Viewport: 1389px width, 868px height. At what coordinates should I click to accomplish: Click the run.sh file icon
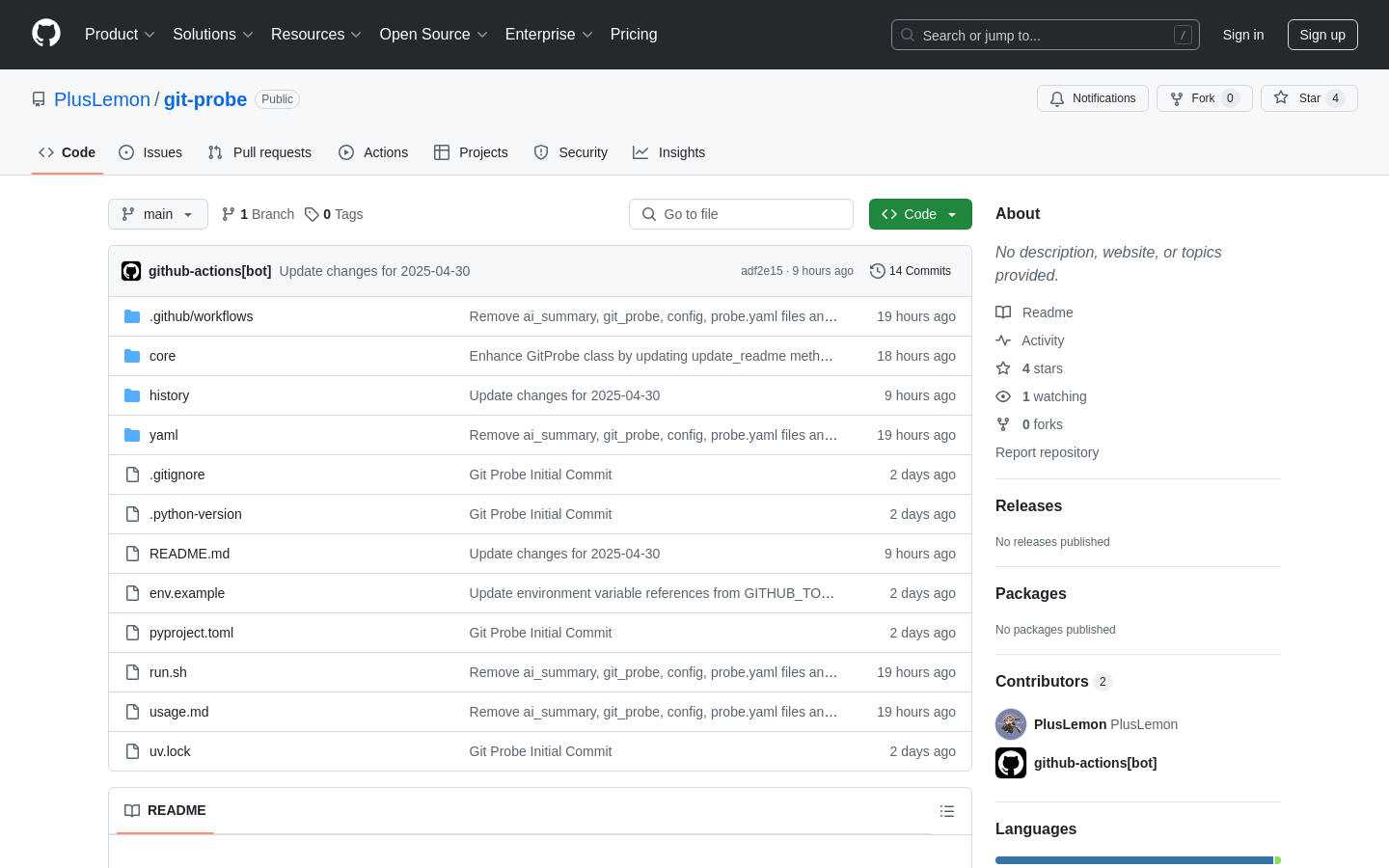pos(132,672)
